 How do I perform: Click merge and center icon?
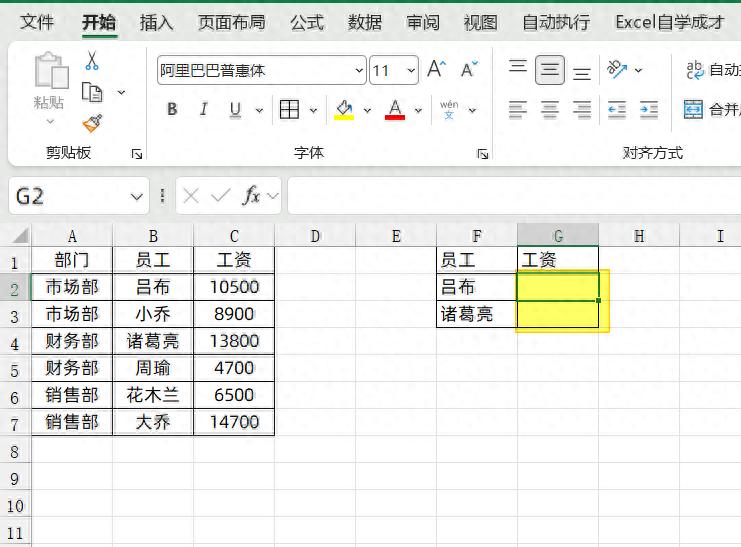[x=693, y=110]
